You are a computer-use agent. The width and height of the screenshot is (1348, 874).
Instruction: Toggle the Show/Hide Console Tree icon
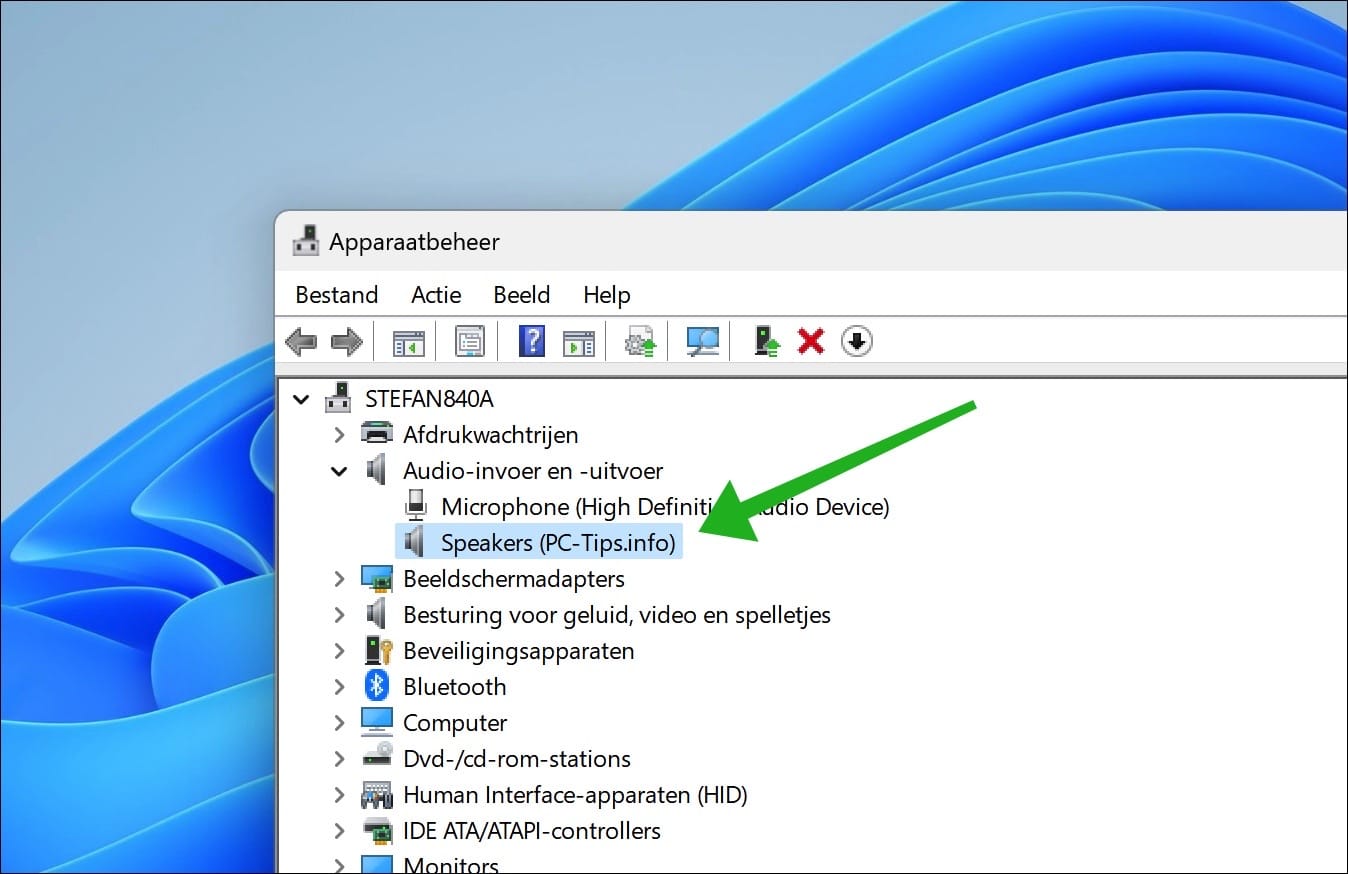coord(407,341)
